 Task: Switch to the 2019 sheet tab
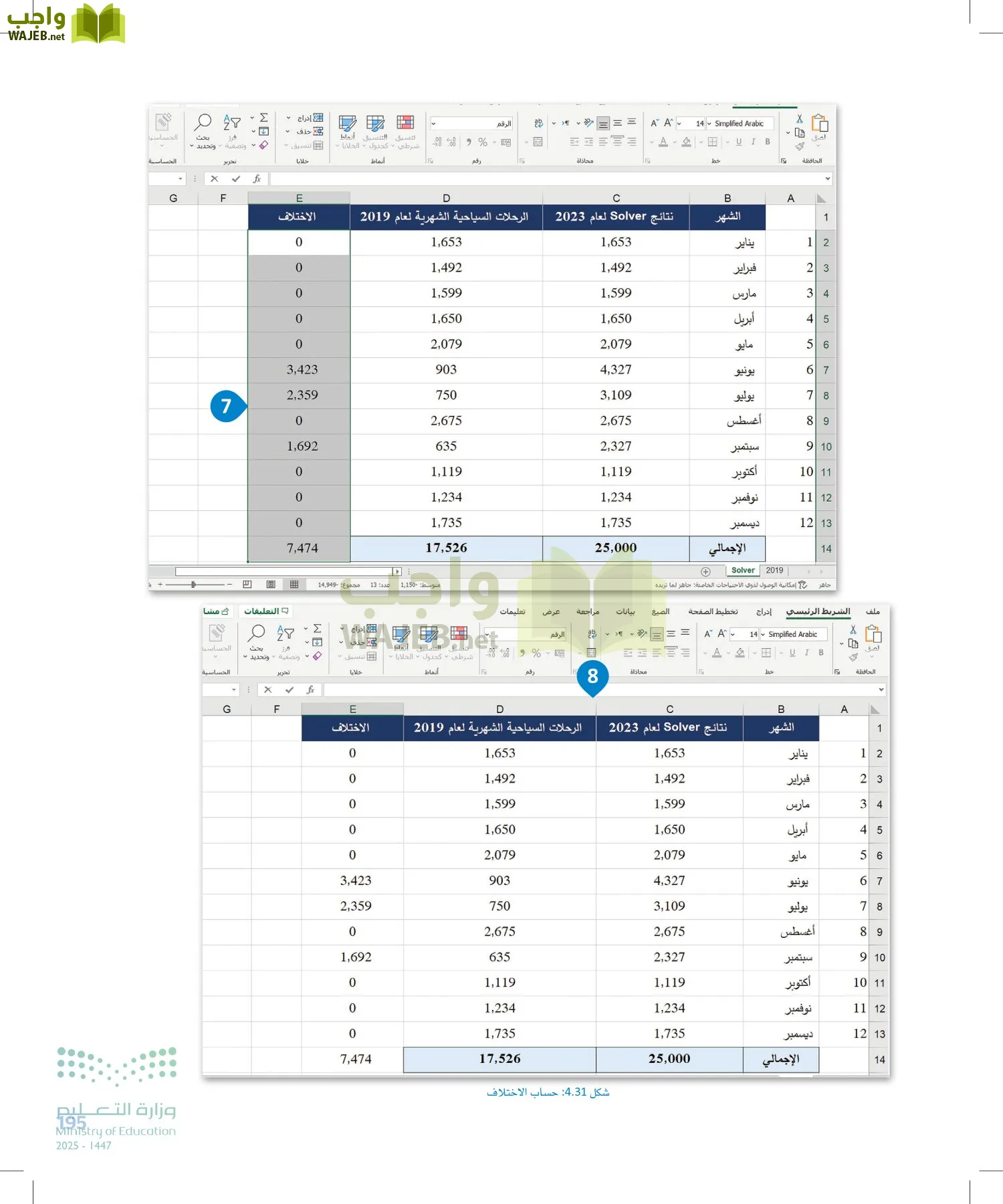774,571
